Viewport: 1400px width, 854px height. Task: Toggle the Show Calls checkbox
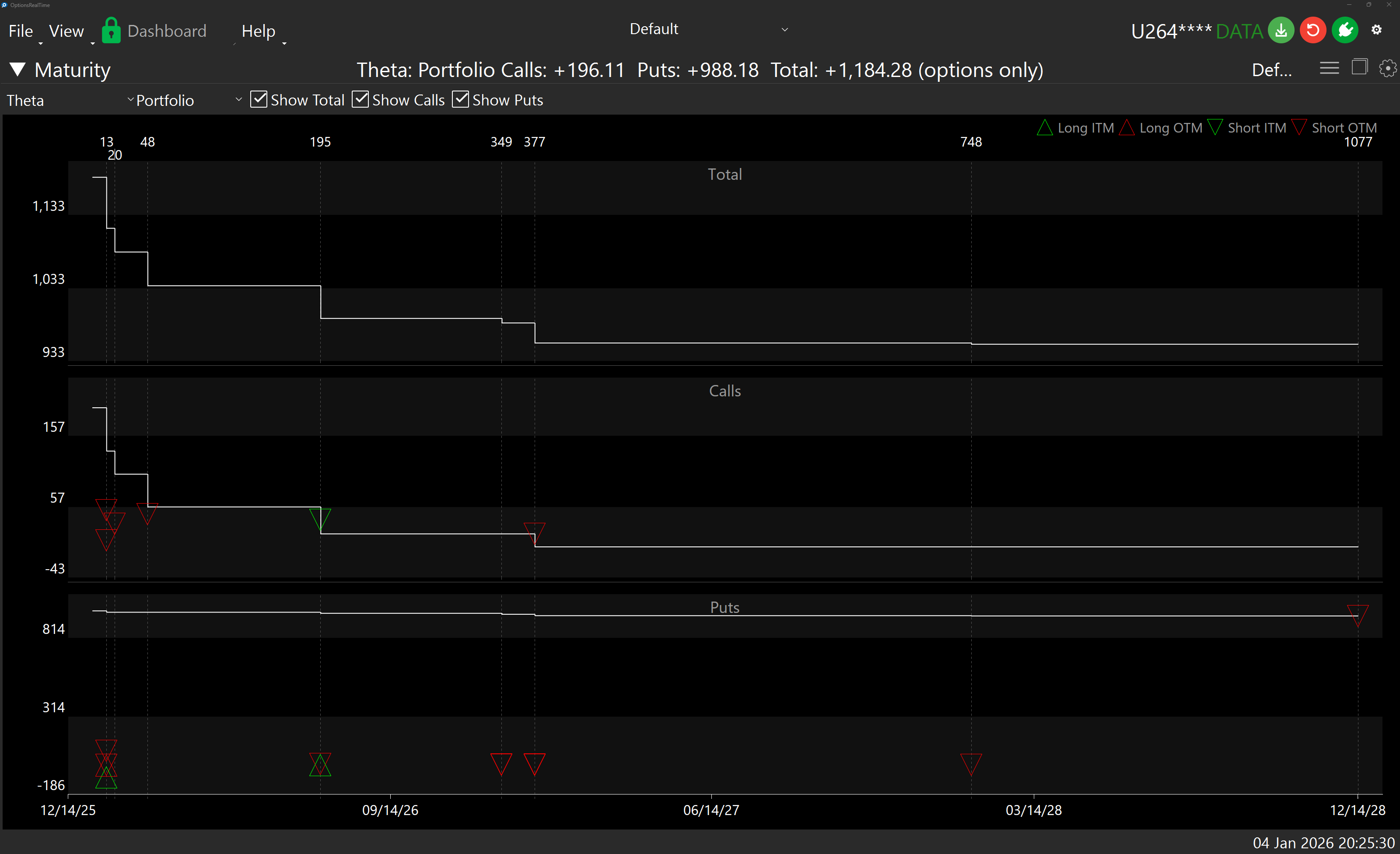pyautogui.click(x=360, y=99)
